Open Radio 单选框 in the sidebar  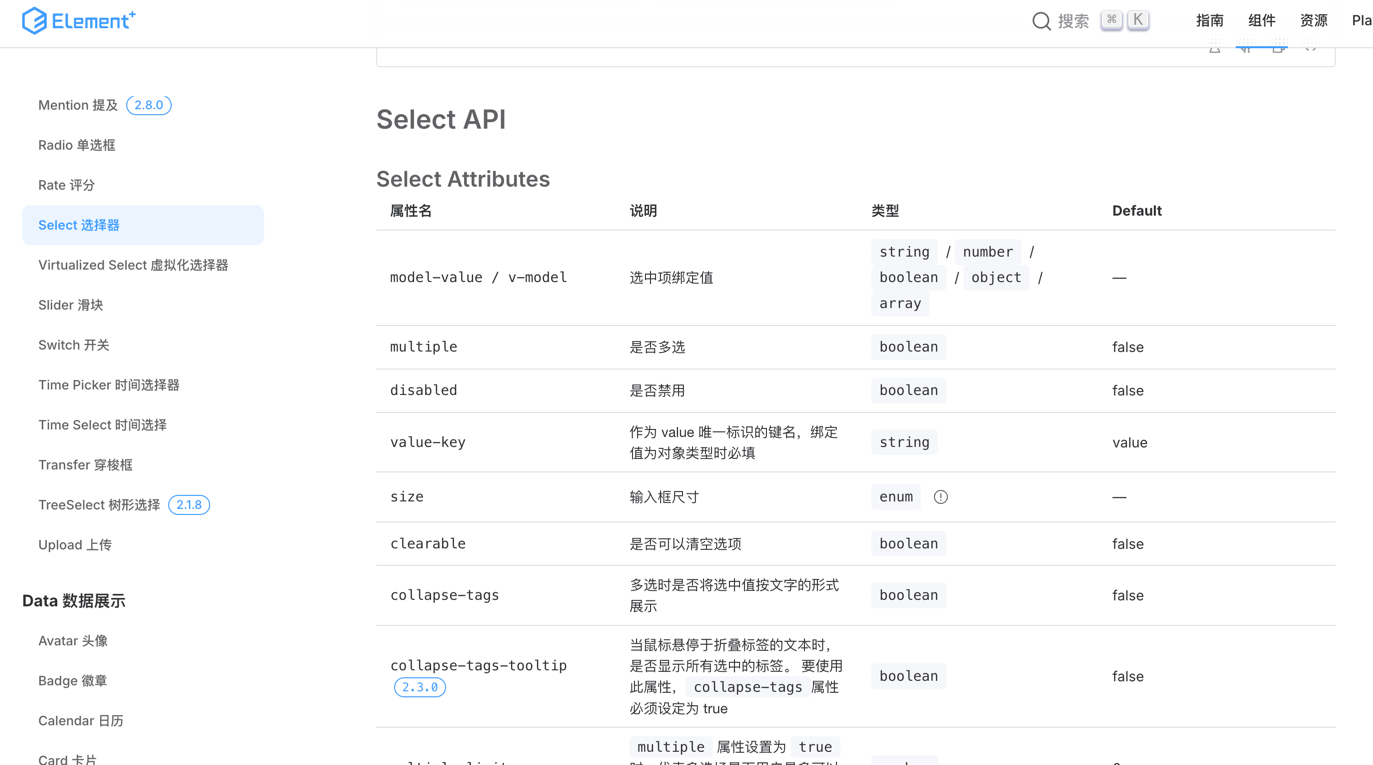(77, 145)
